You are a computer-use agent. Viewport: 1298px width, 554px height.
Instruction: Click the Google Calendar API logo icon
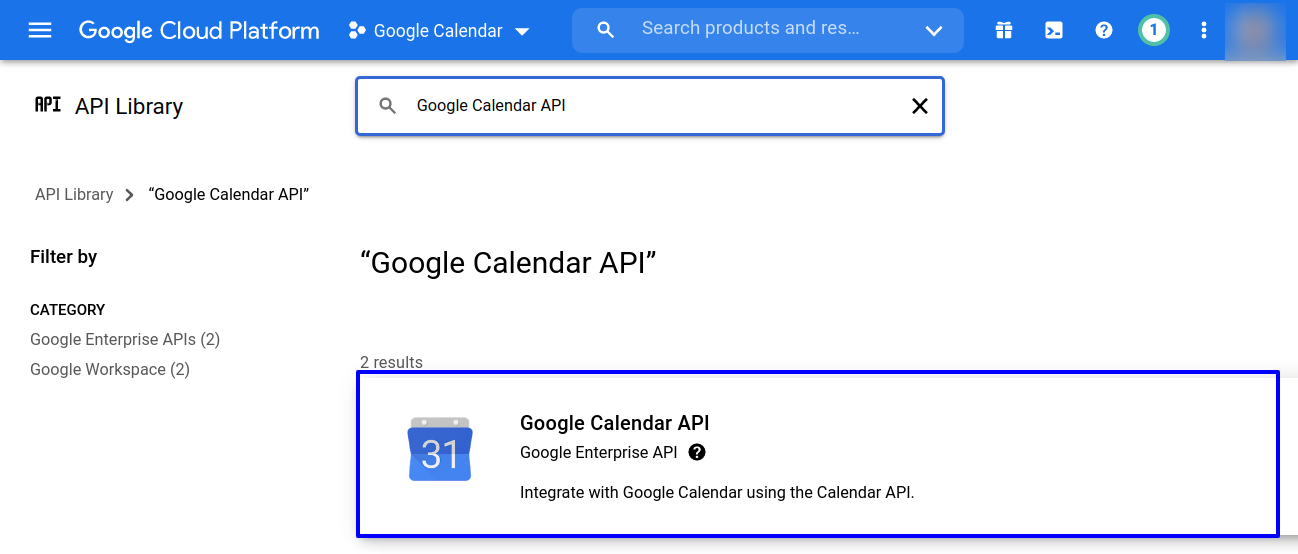click(440, 449)
